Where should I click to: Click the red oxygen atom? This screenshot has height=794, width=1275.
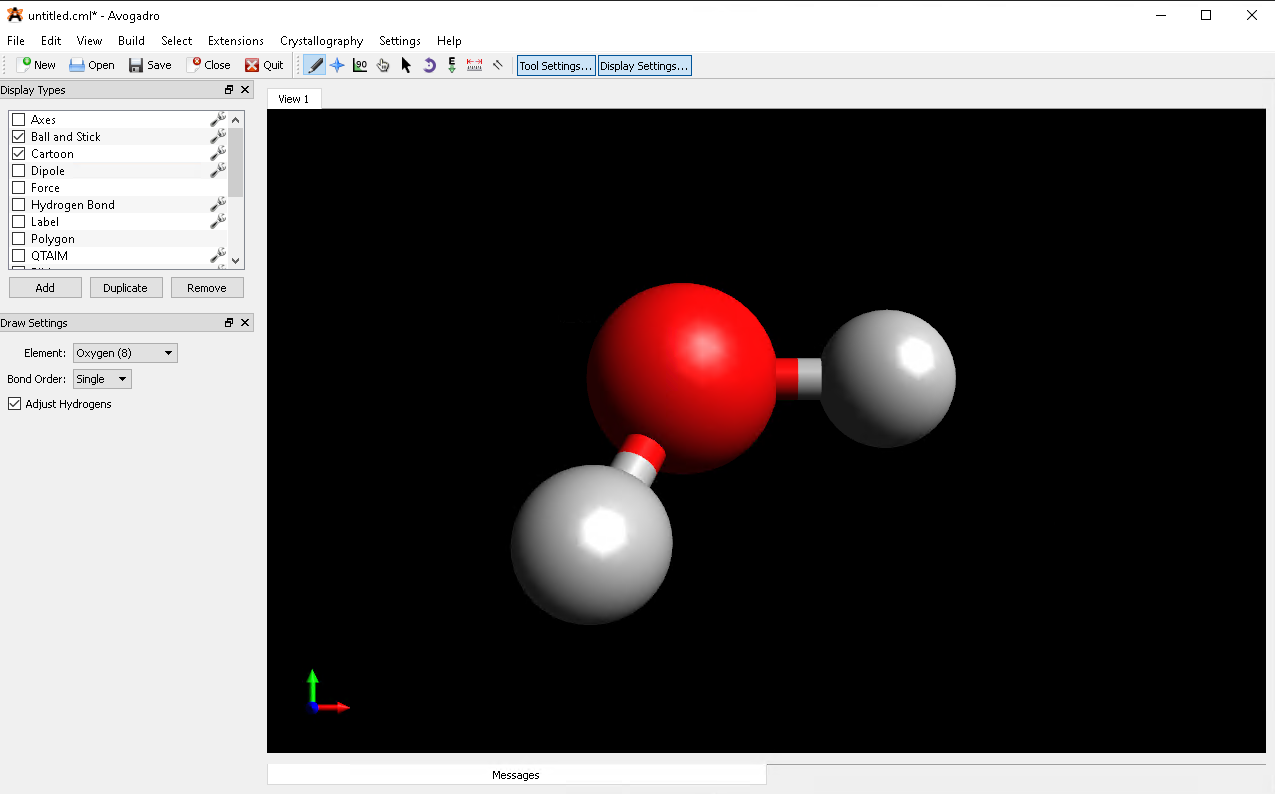[681, 377]
